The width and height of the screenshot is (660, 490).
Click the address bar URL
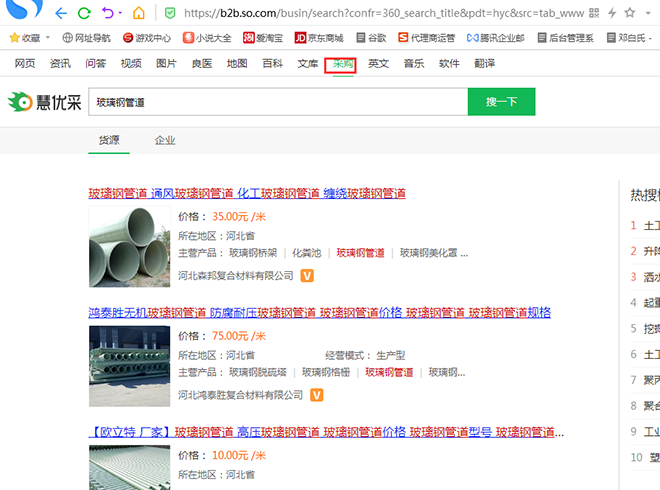pyautogui.click(x=383, y=13)
